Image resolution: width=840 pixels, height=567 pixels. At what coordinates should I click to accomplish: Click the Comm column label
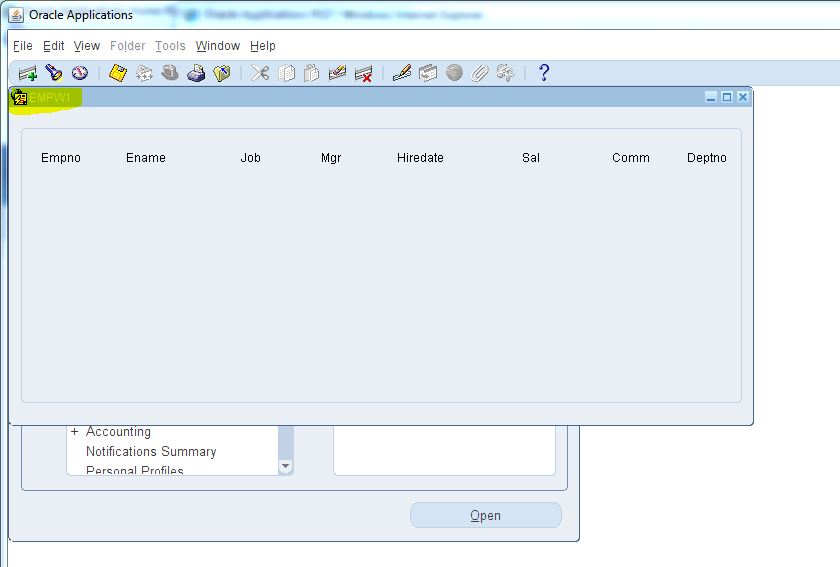tap(631, 158)
